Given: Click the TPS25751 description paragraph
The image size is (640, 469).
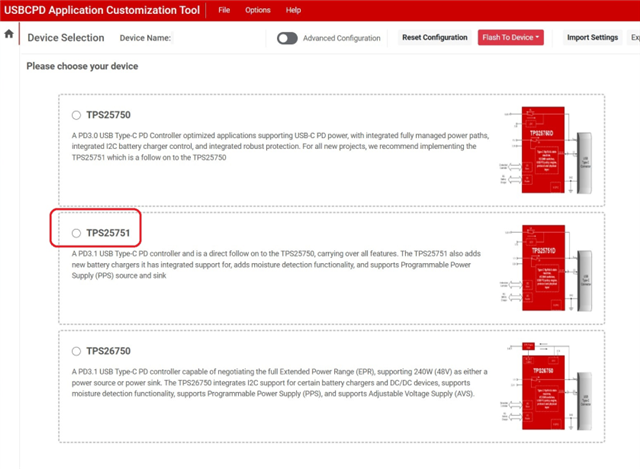Looking at the screenshot, I should [x=276, y=265].
